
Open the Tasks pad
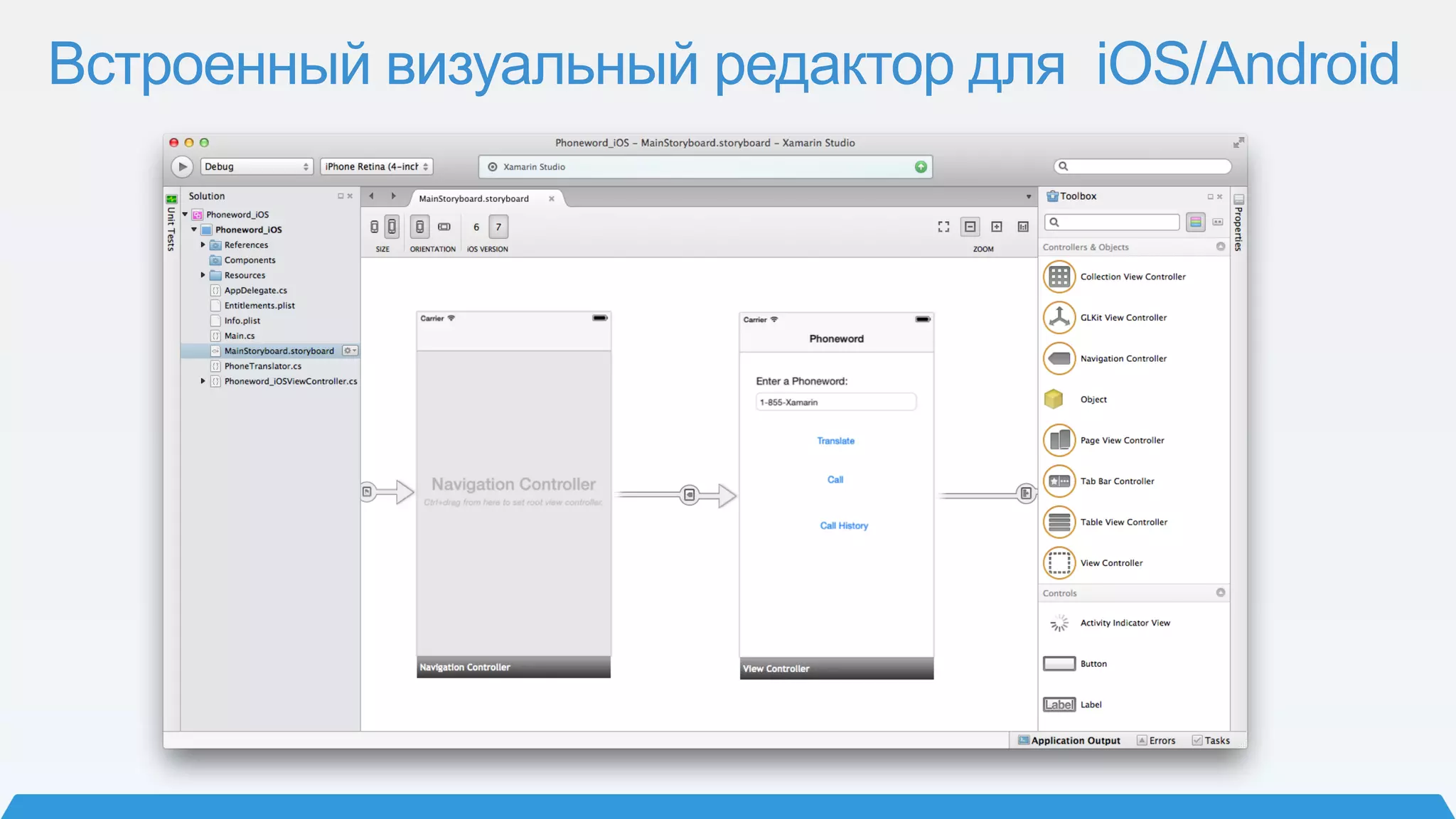(x=1211, y=740)
